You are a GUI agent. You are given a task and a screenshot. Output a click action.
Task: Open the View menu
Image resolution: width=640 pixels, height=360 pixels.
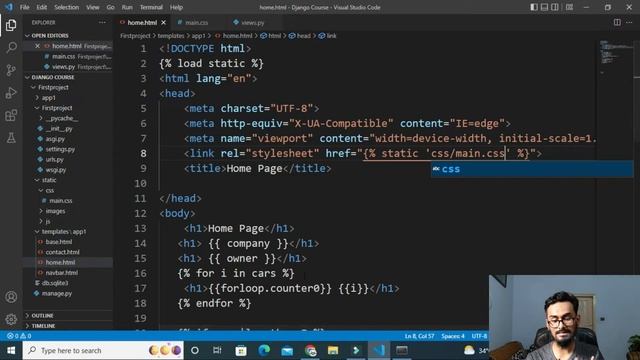(93, 7)
